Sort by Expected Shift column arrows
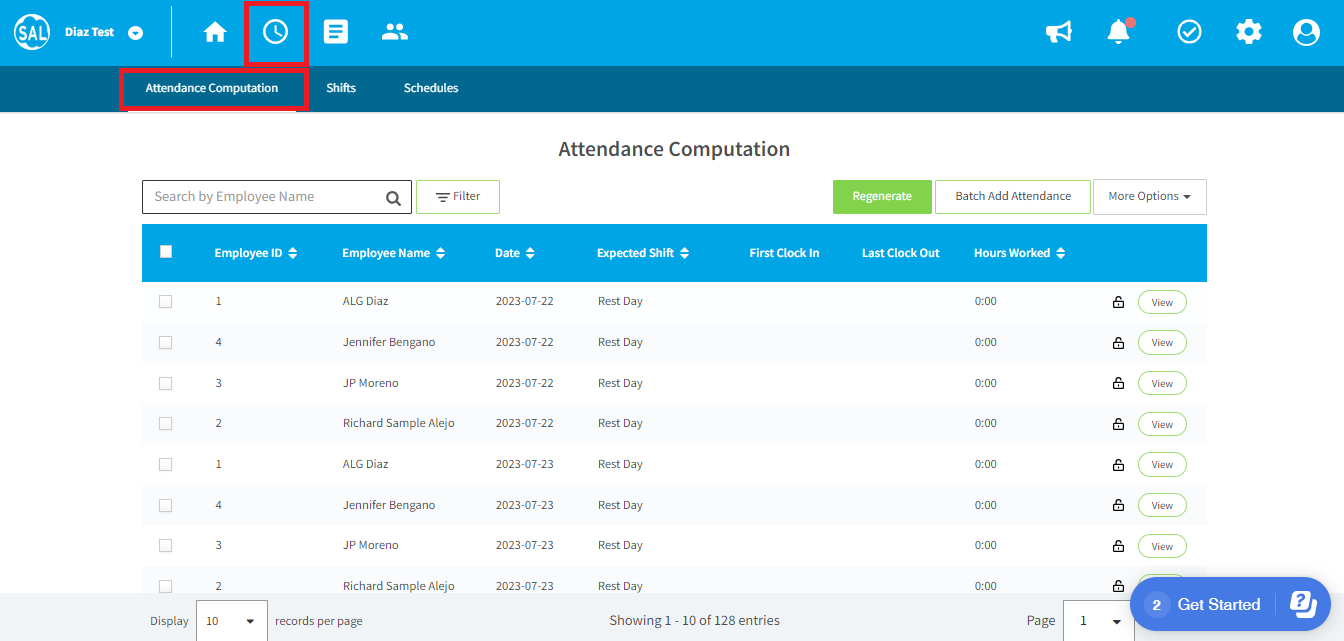 684,253
